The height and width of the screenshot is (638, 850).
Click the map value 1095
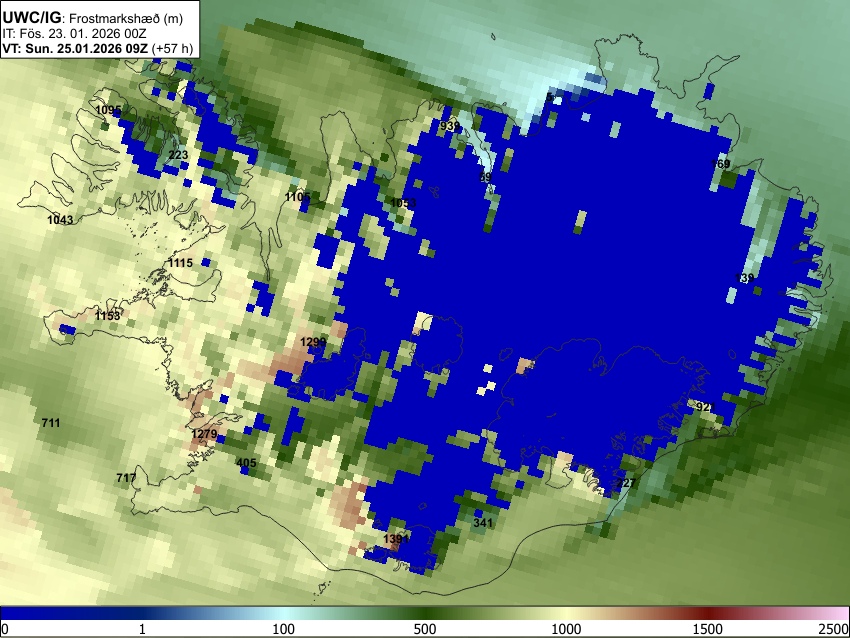coord(108,110)
